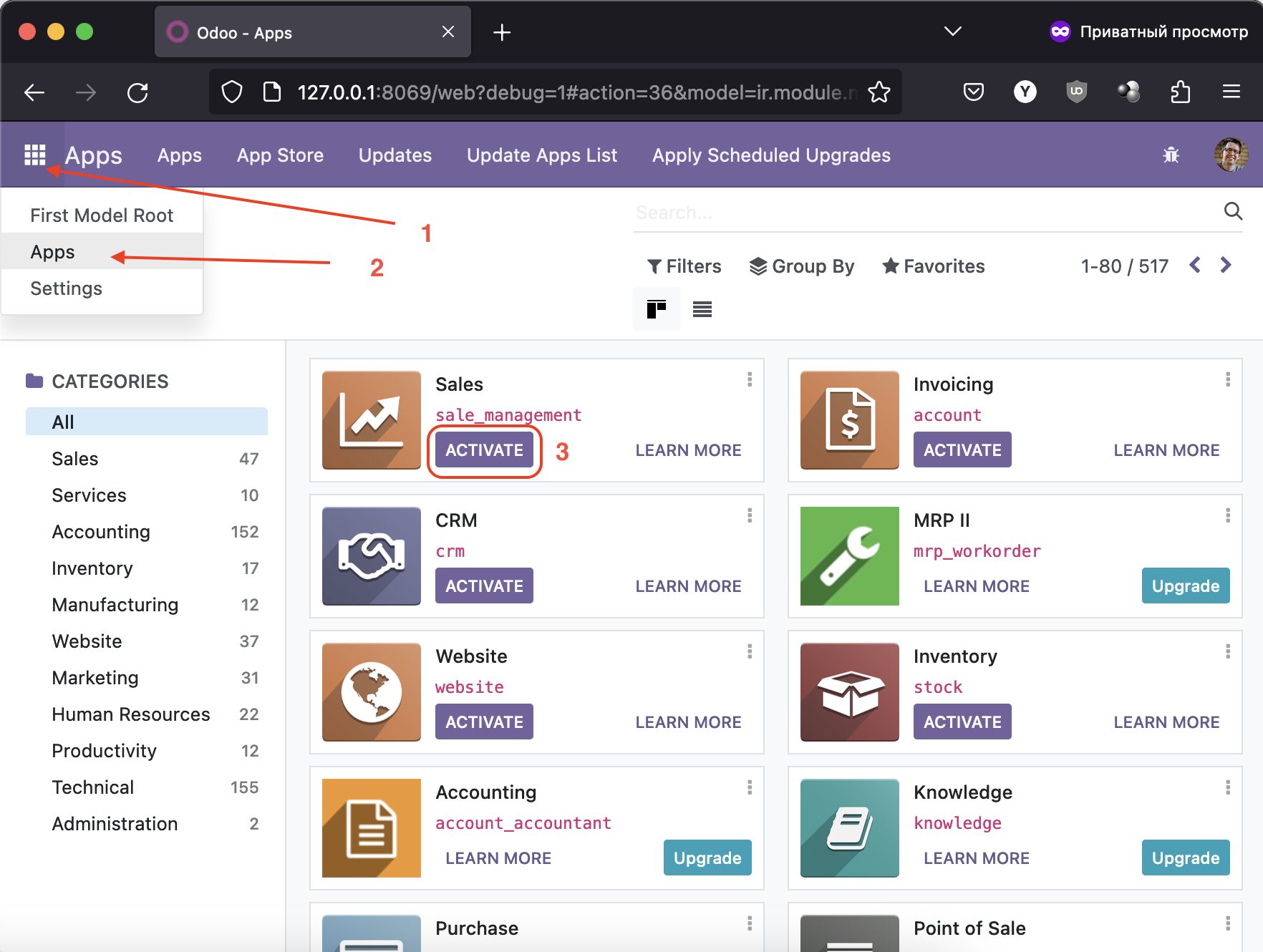Image resolution: width=1263 pixels, height=952 pixels.
Task: Click the CRM handshake icon
Action: (372, 556)
